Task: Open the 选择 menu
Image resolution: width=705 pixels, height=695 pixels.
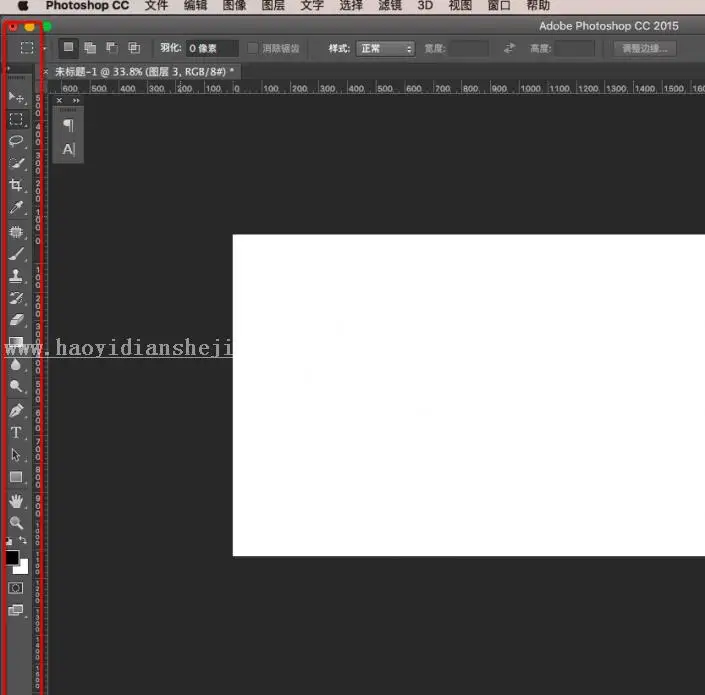Action: pos(351,6)
